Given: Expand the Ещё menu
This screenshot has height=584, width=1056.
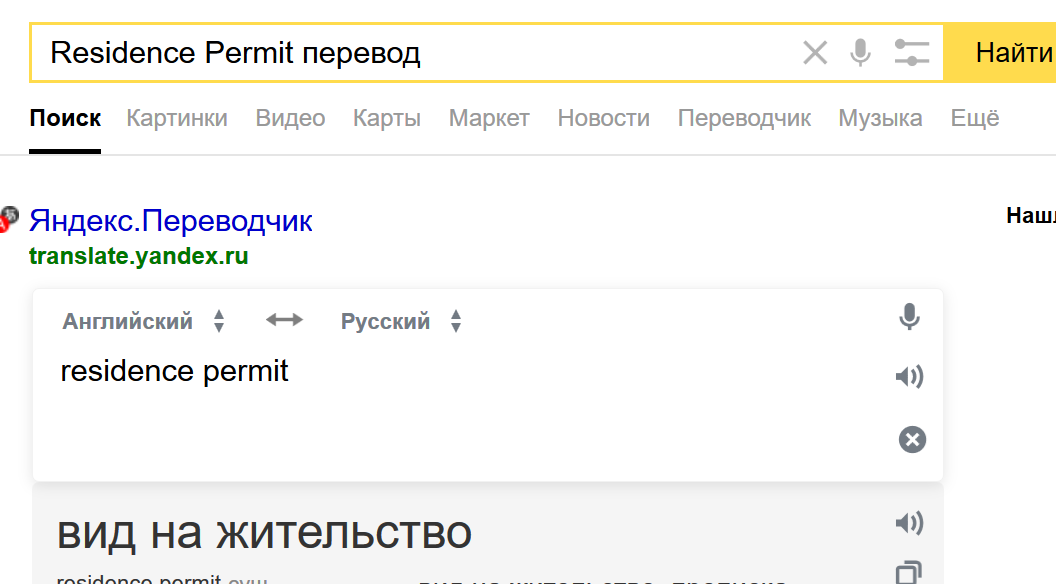Looking at the screenshot, I should click(974, 118).
